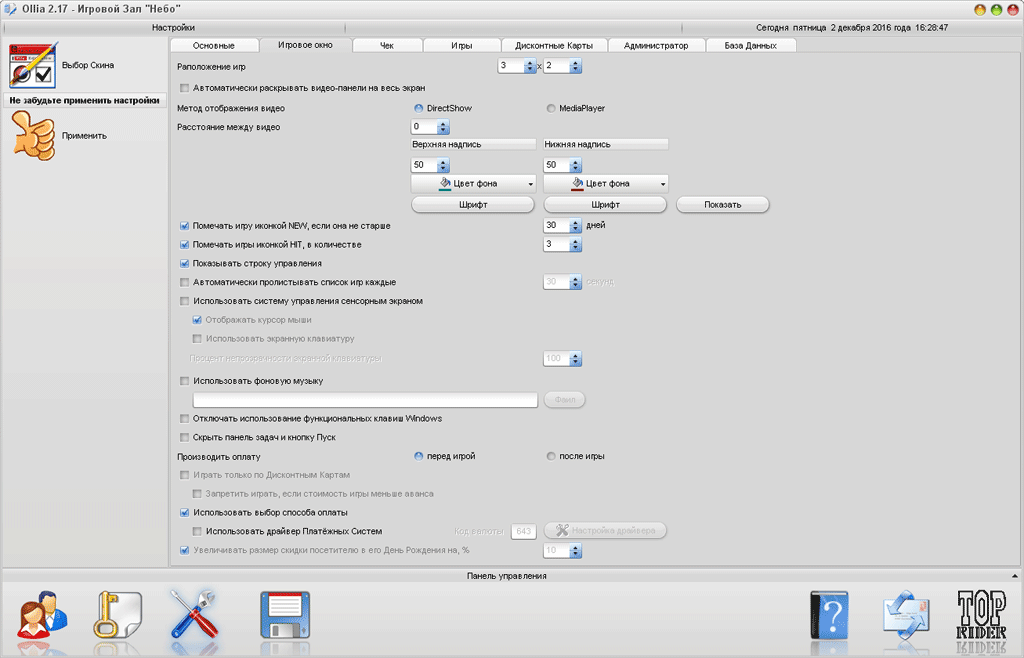The image size is (1024, 658).
Task: Select DirectShow video display method
Action: pyautogui.click(x=419, y=108)
